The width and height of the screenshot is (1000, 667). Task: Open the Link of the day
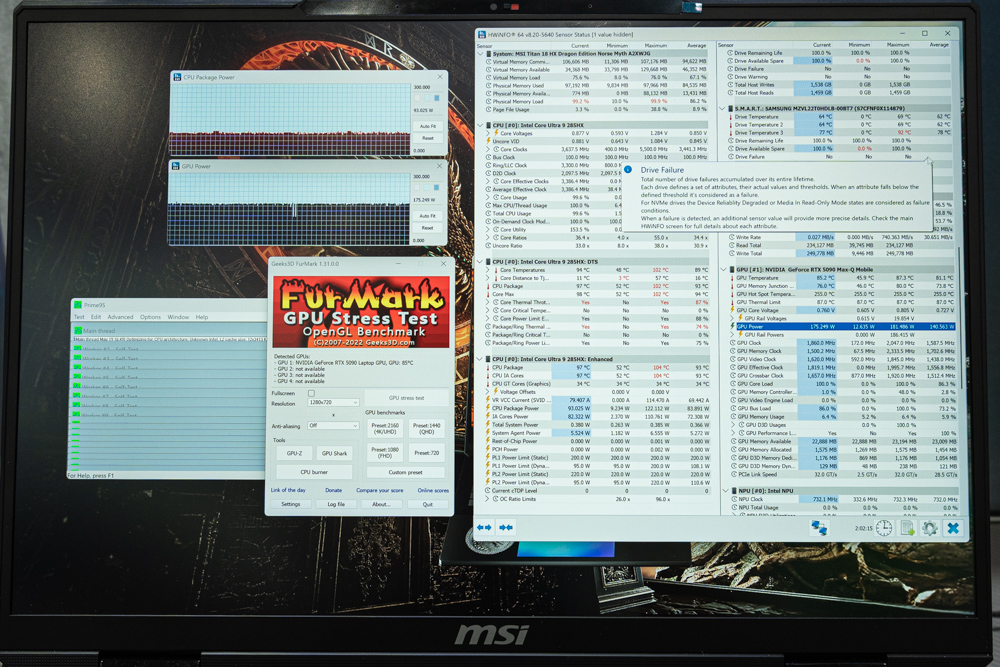[288, 490]
